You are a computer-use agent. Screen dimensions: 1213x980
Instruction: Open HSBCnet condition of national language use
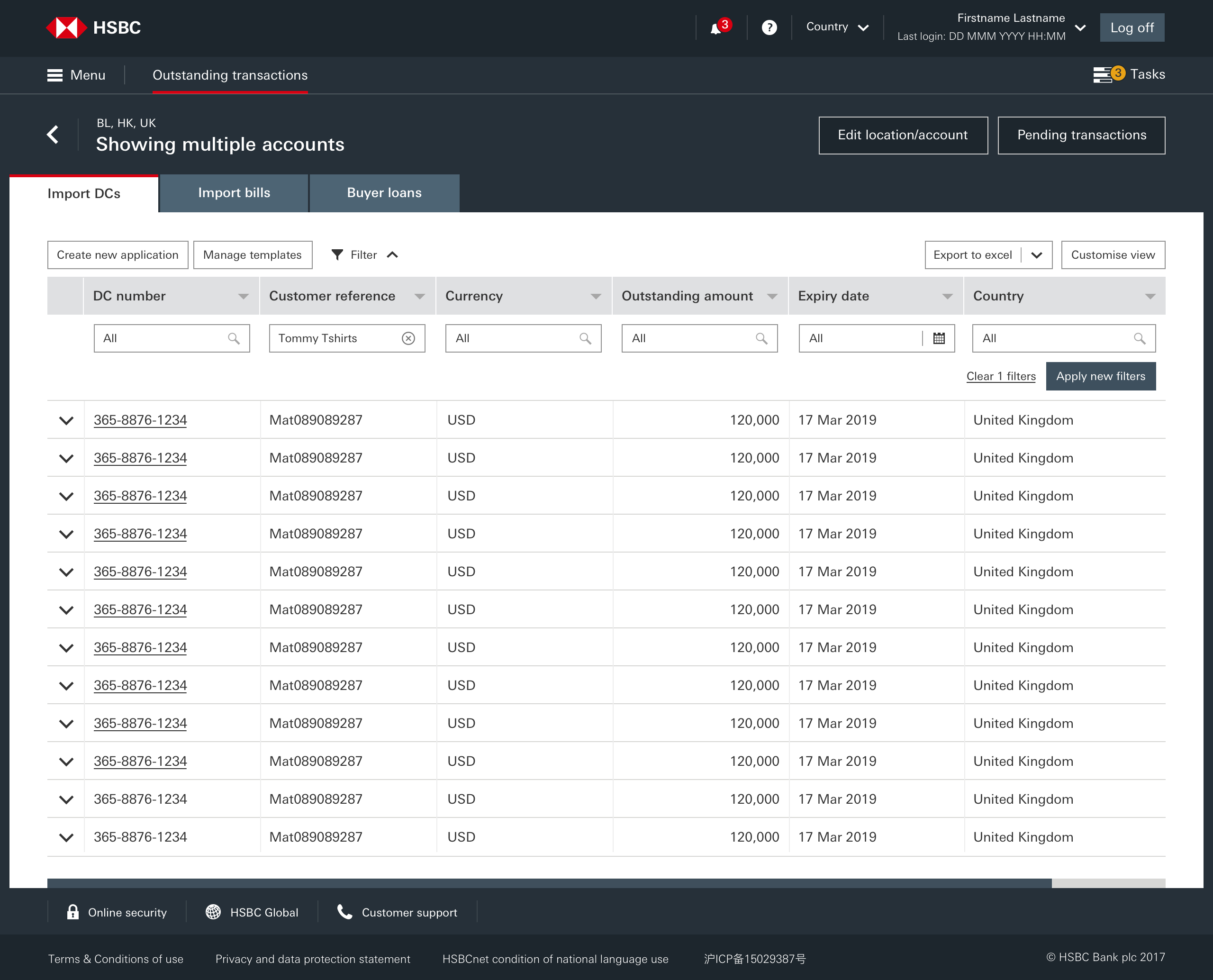pyautogui.click(x=555, y=959)
